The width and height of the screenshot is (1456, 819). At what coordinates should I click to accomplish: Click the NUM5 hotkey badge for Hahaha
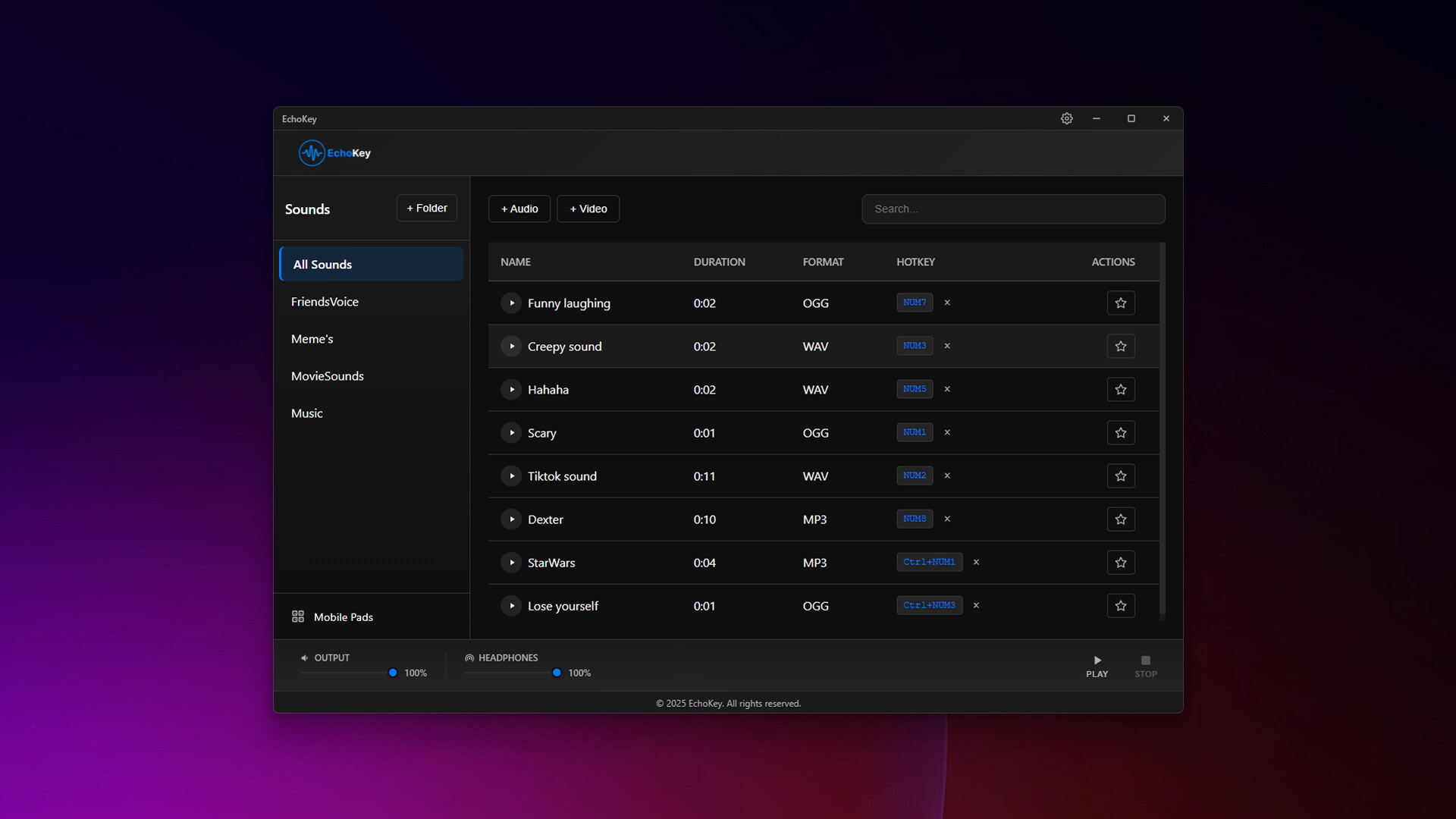tap(915, 389)
